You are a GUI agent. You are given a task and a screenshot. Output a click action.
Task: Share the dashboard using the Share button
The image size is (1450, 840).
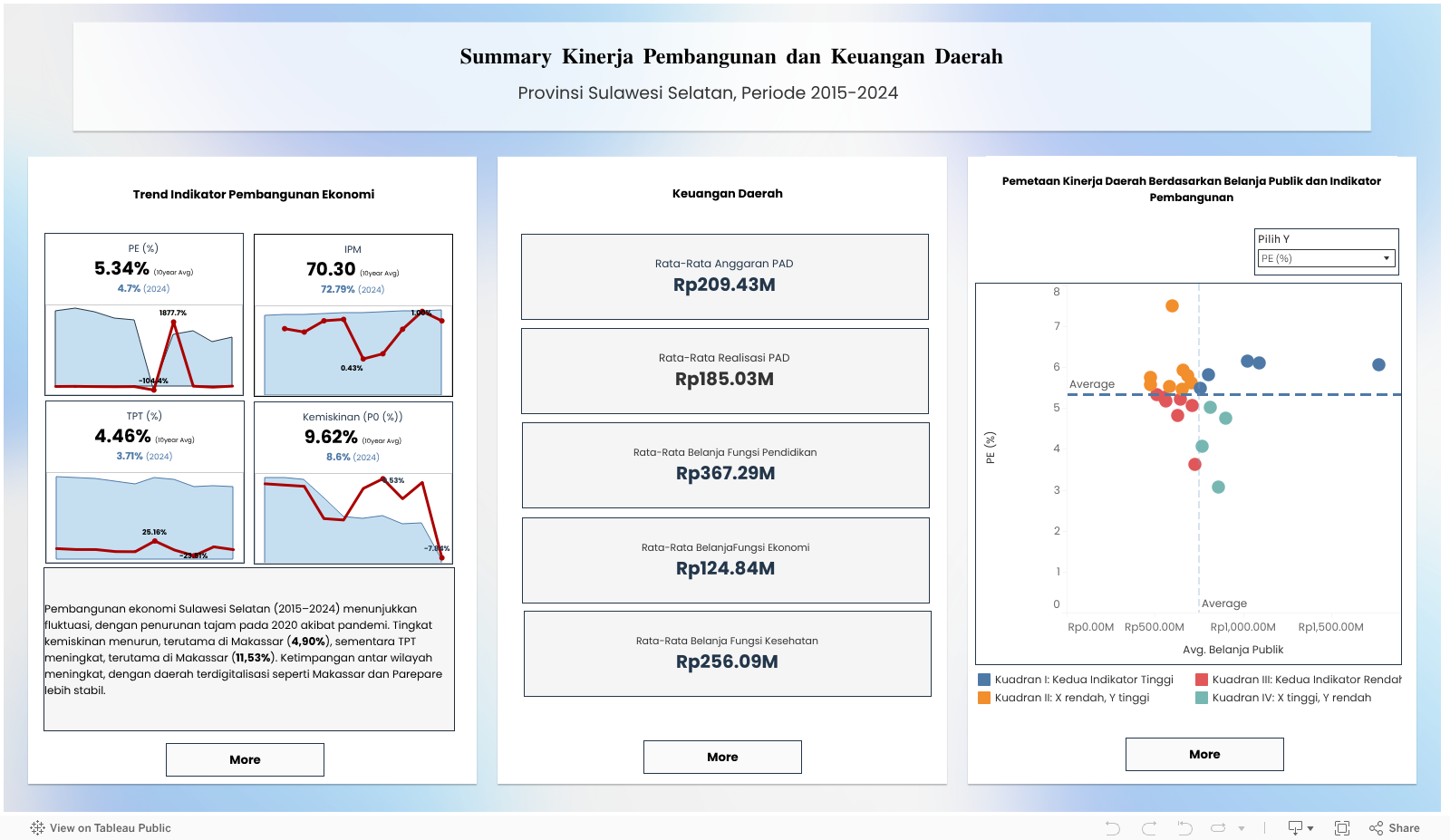point(1395,827)
